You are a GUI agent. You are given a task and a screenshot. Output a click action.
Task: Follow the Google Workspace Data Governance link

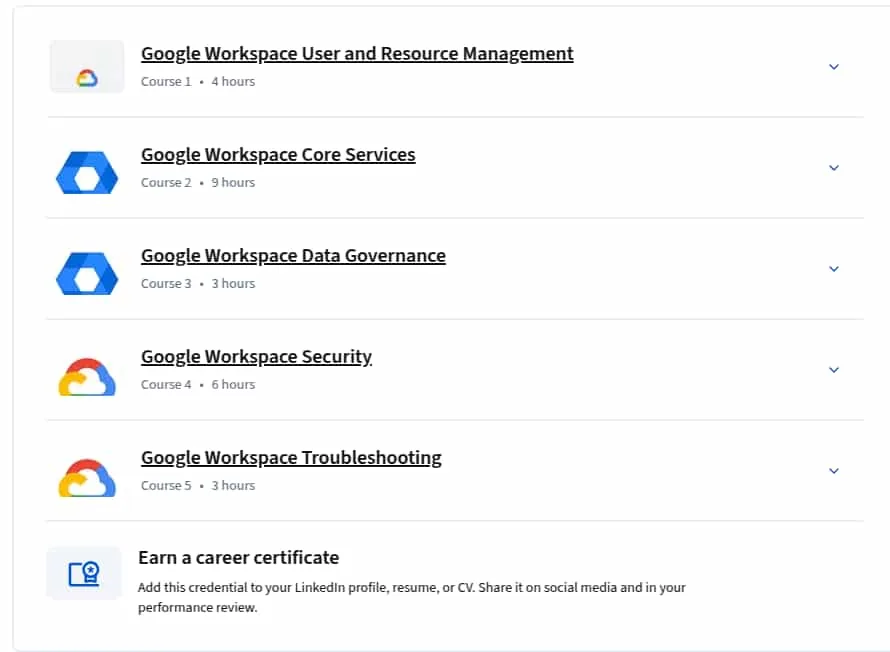pyautogui.click(x=293, y=255)
